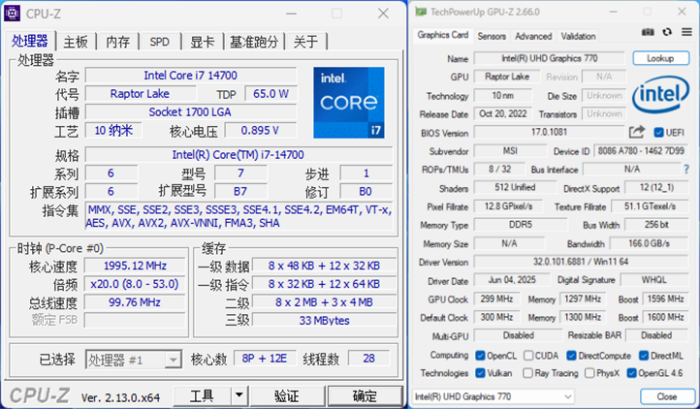Click the Intel Core i7 logo badge
700x409 pixels.
pyautogui.click(x=349, y=103)
